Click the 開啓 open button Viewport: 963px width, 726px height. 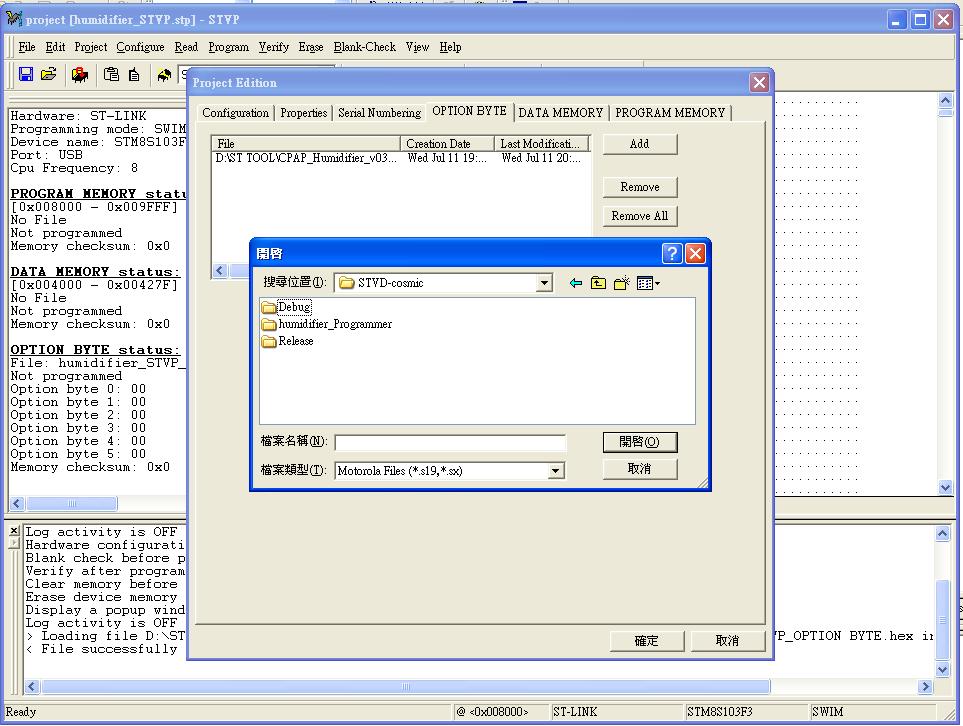(x=641, y=442)
